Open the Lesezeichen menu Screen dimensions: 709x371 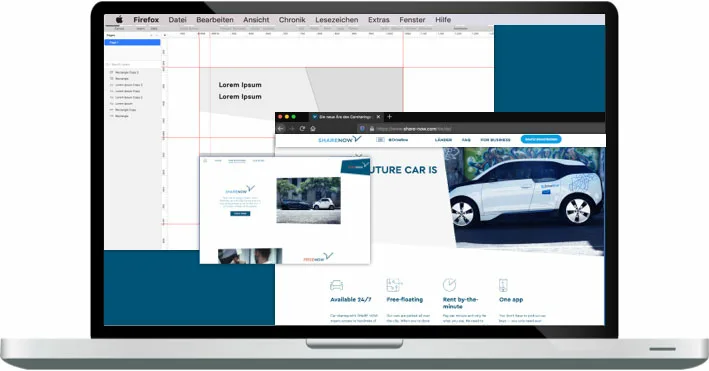[336, 20]
